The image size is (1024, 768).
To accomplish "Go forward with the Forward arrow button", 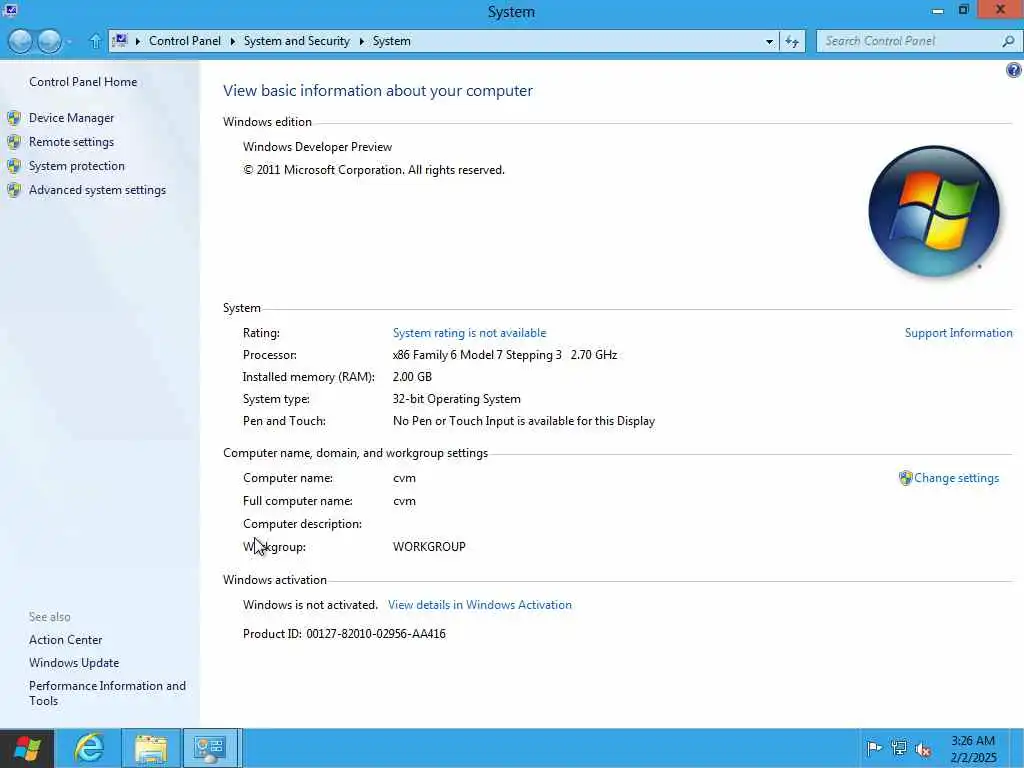I will click(50, 41).
